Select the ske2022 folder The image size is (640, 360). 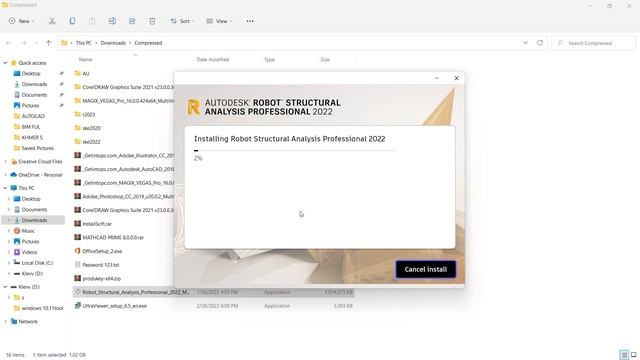[x=91, y=142]
